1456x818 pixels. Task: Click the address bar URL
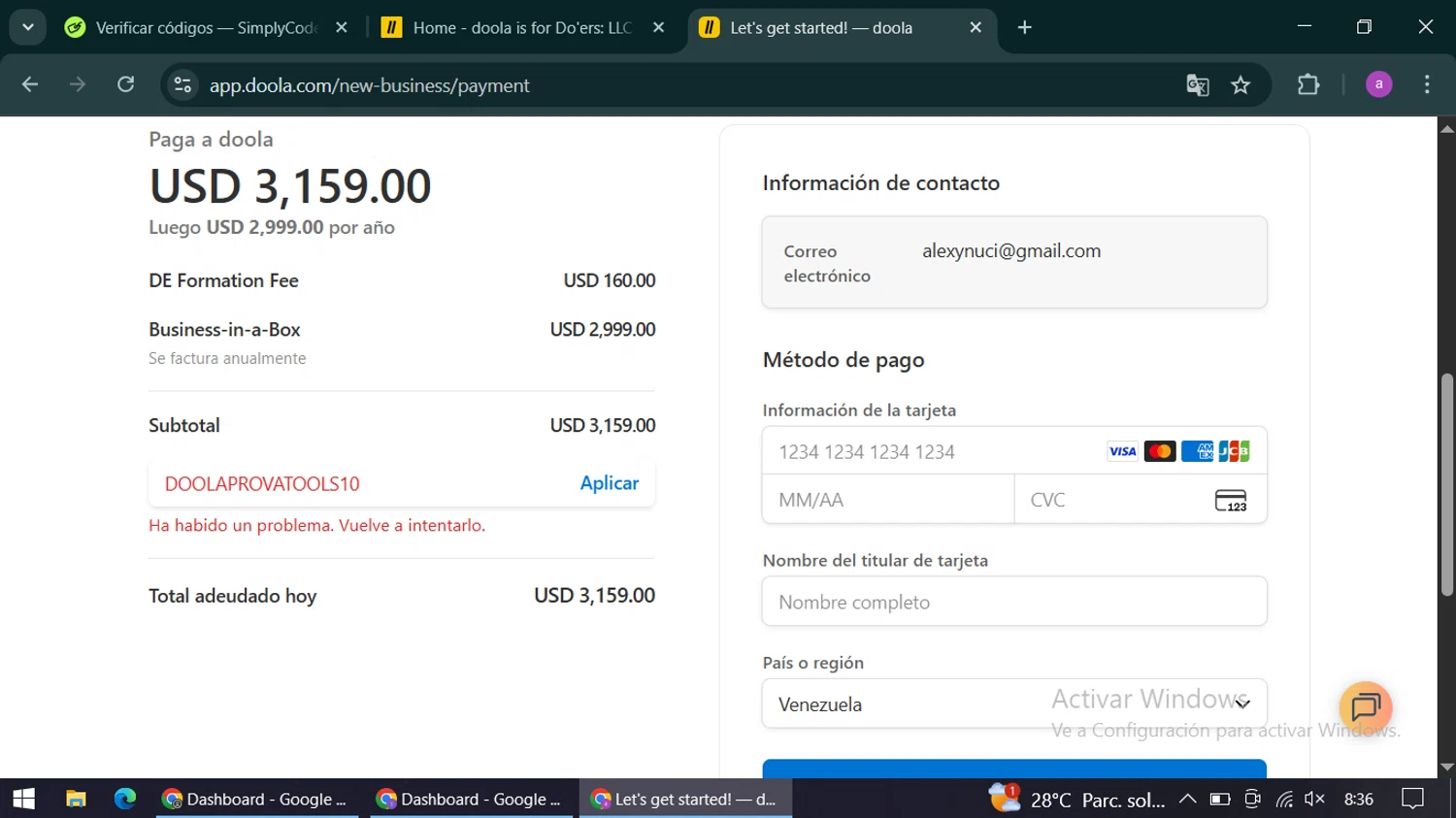[x=370, y=85]
